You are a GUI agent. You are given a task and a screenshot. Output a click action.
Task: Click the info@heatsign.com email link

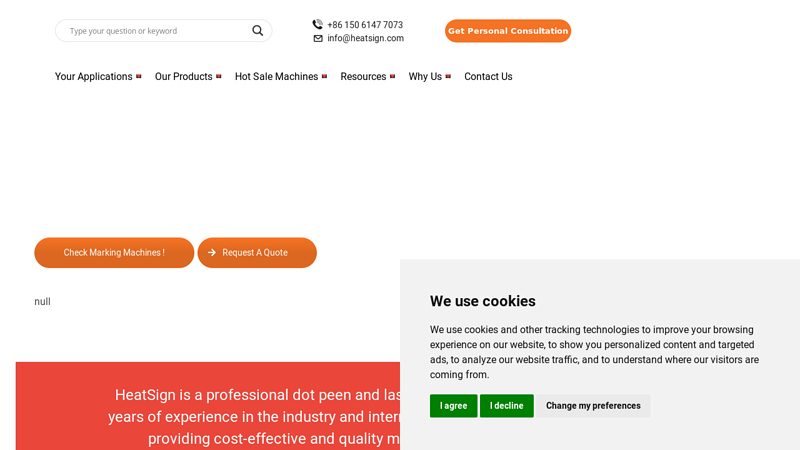coord(365,38)
